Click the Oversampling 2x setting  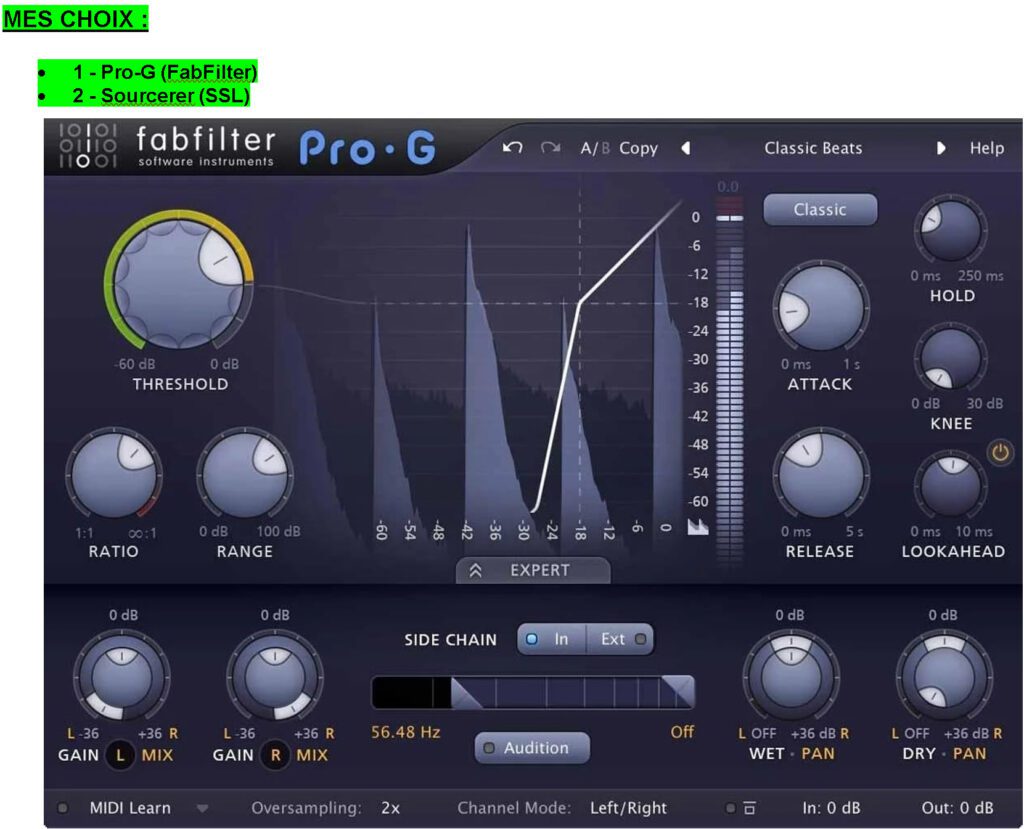click(x=390, y=808)
